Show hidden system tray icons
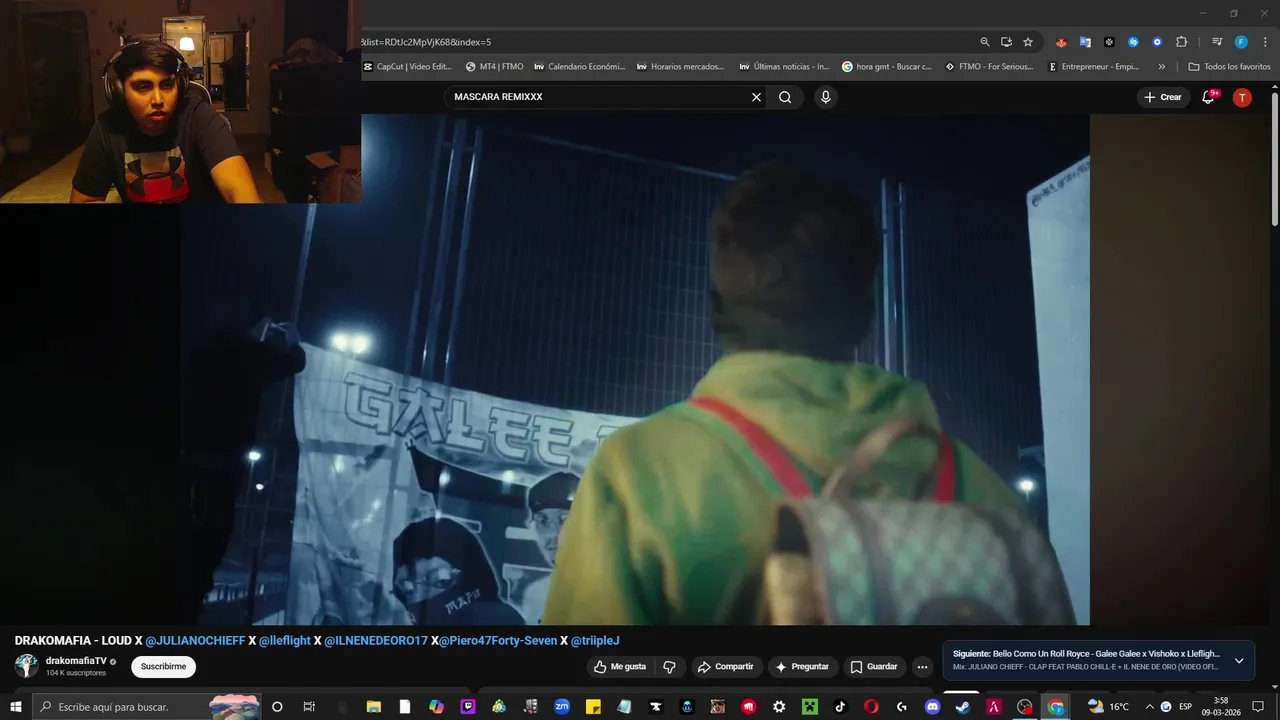This screenshot has width=1280, height=720. [x=1150, y=707]
